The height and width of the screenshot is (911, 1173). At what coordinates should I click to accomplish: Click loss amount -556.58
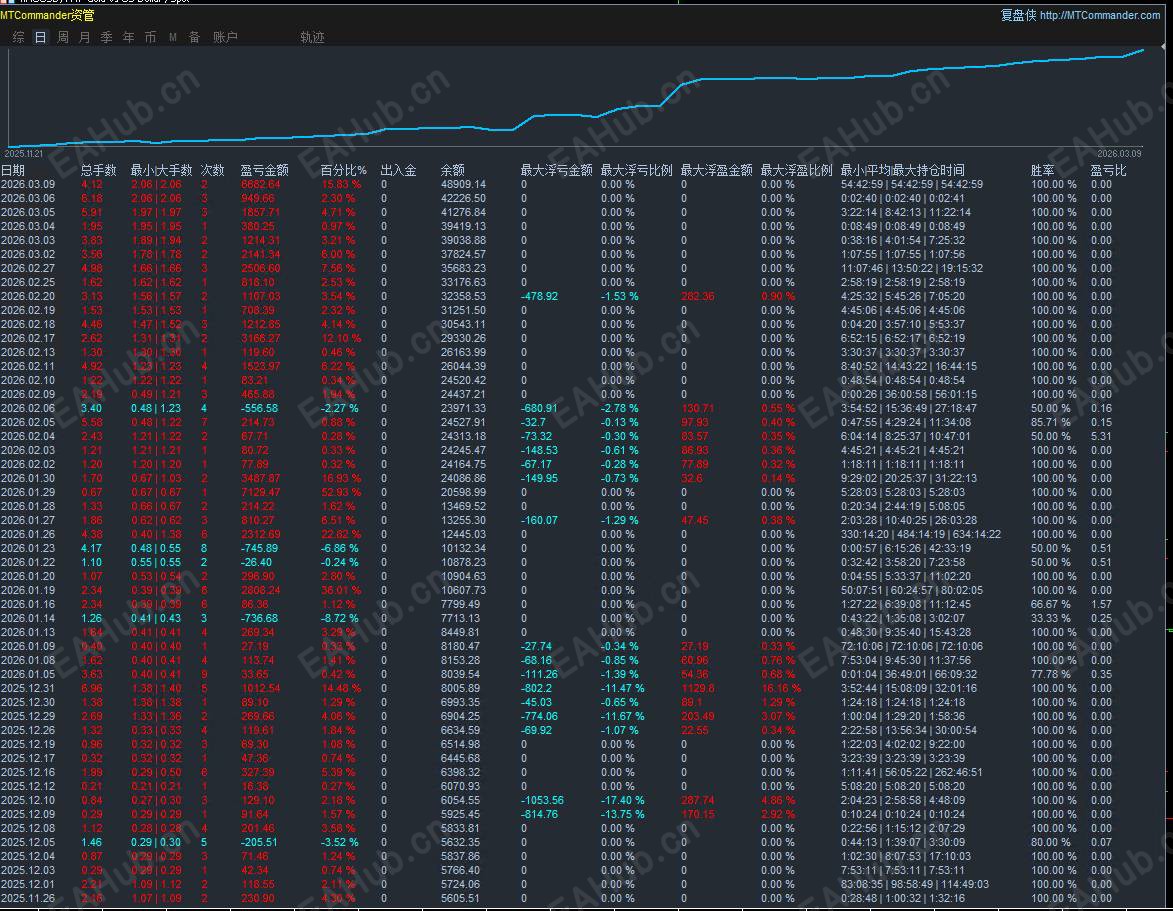coord(259,408)
